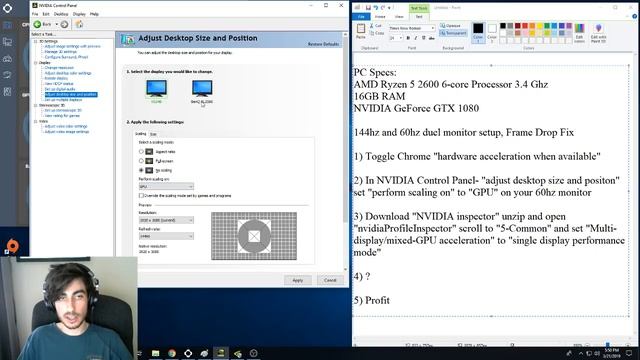Toggle Italic in Paint text tools

click(x=416, y=38)
